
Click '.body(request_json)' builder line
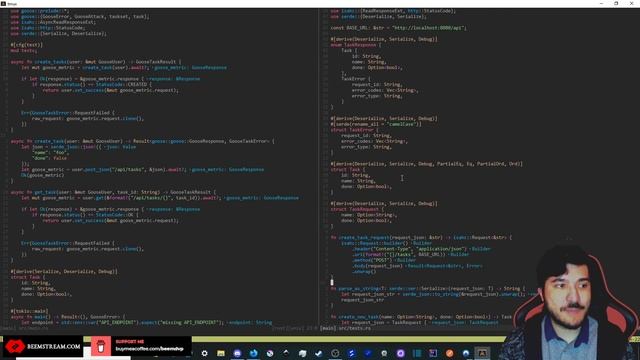pos(417,266)
